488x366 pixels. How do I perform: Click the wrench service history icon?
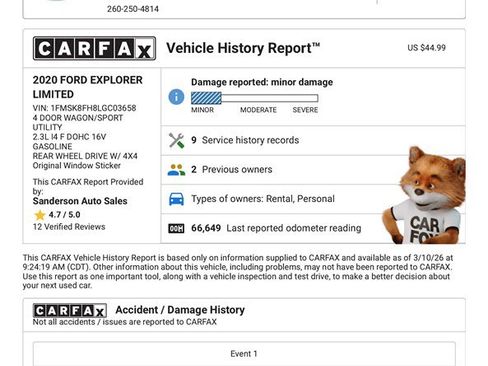(x=176, y=140)
